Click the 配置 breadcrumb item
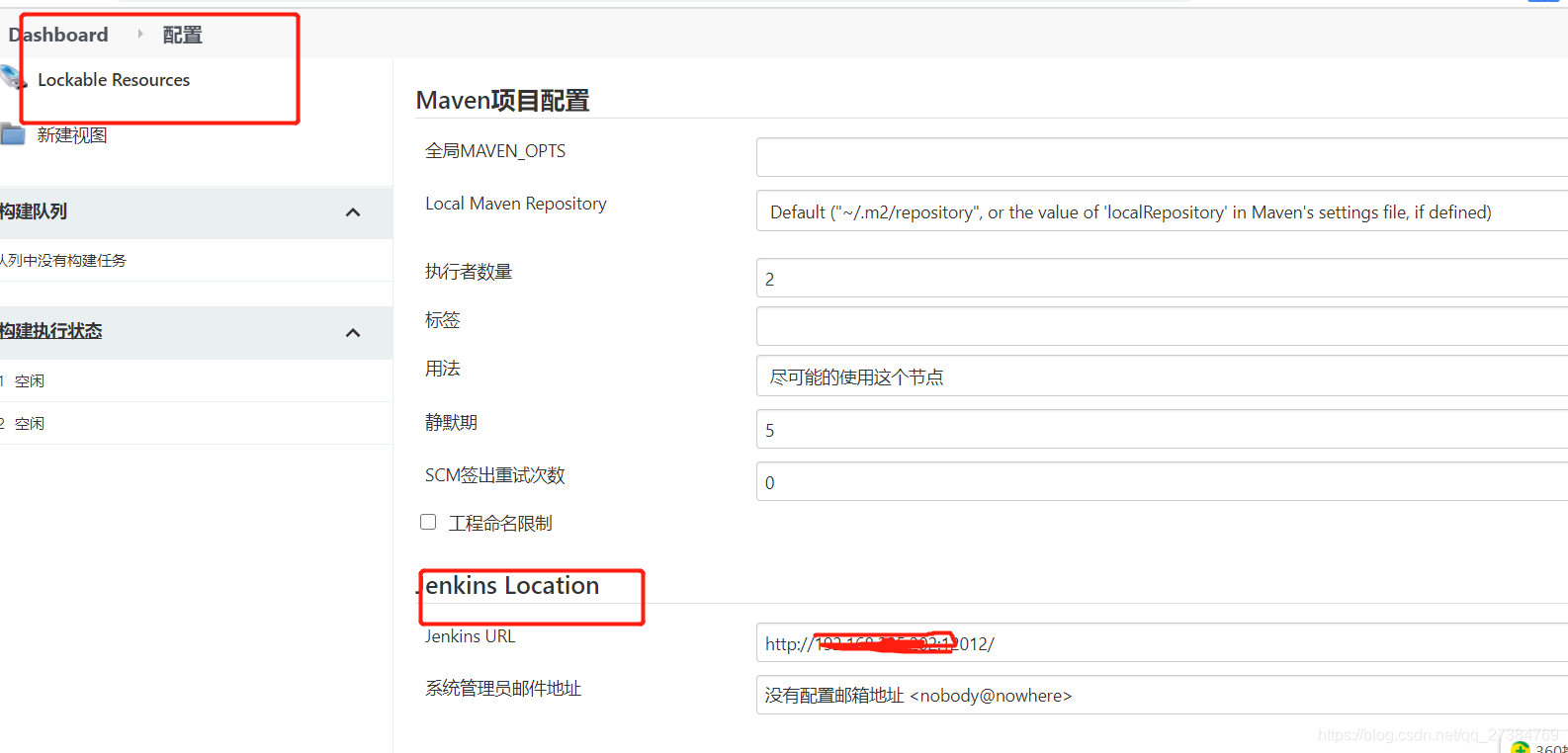 click(x=182, y=35)
